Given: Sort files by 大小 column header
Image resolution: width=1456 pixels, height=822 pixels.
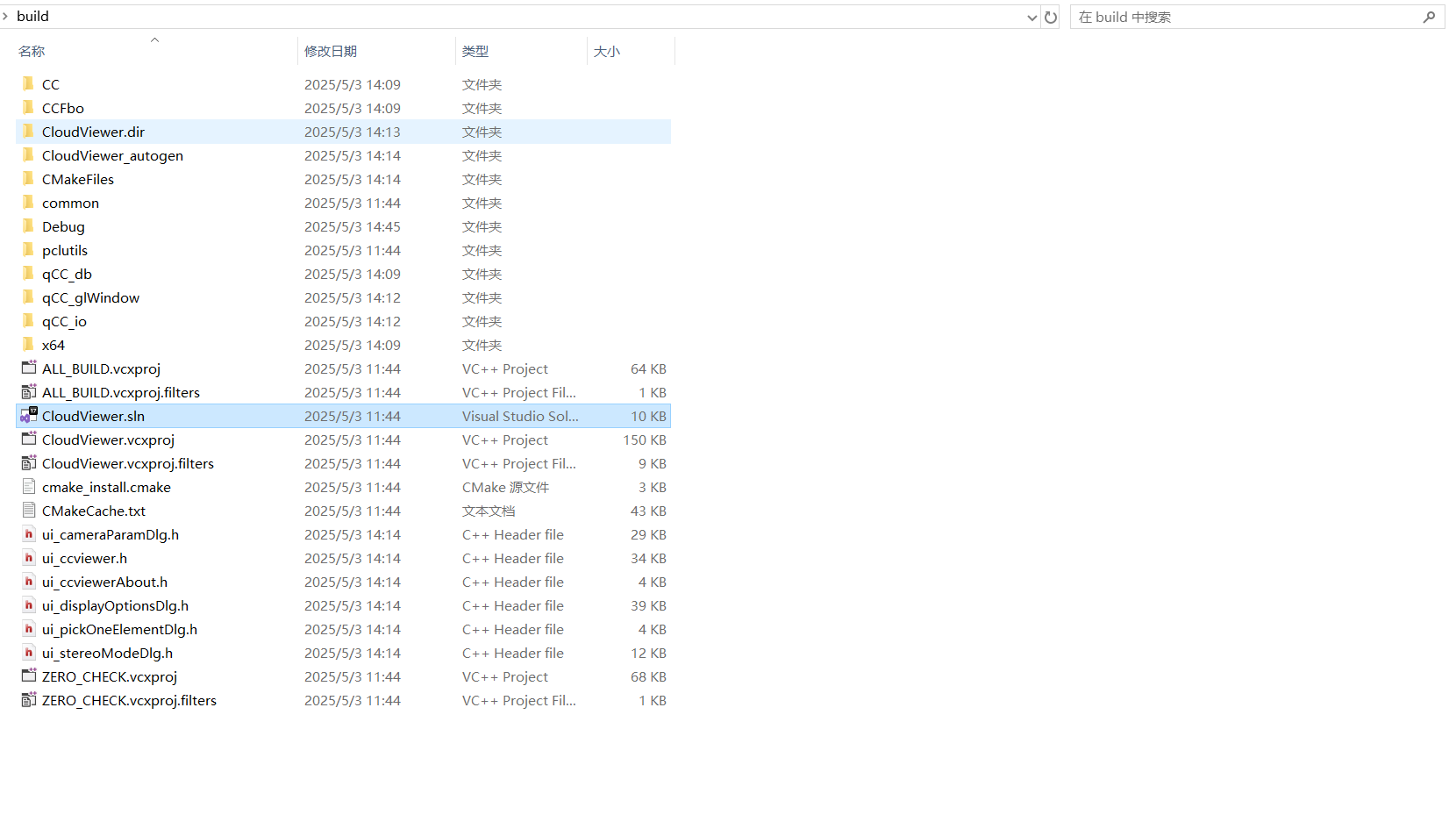Looking at the screenshot, I should (607, 51).
